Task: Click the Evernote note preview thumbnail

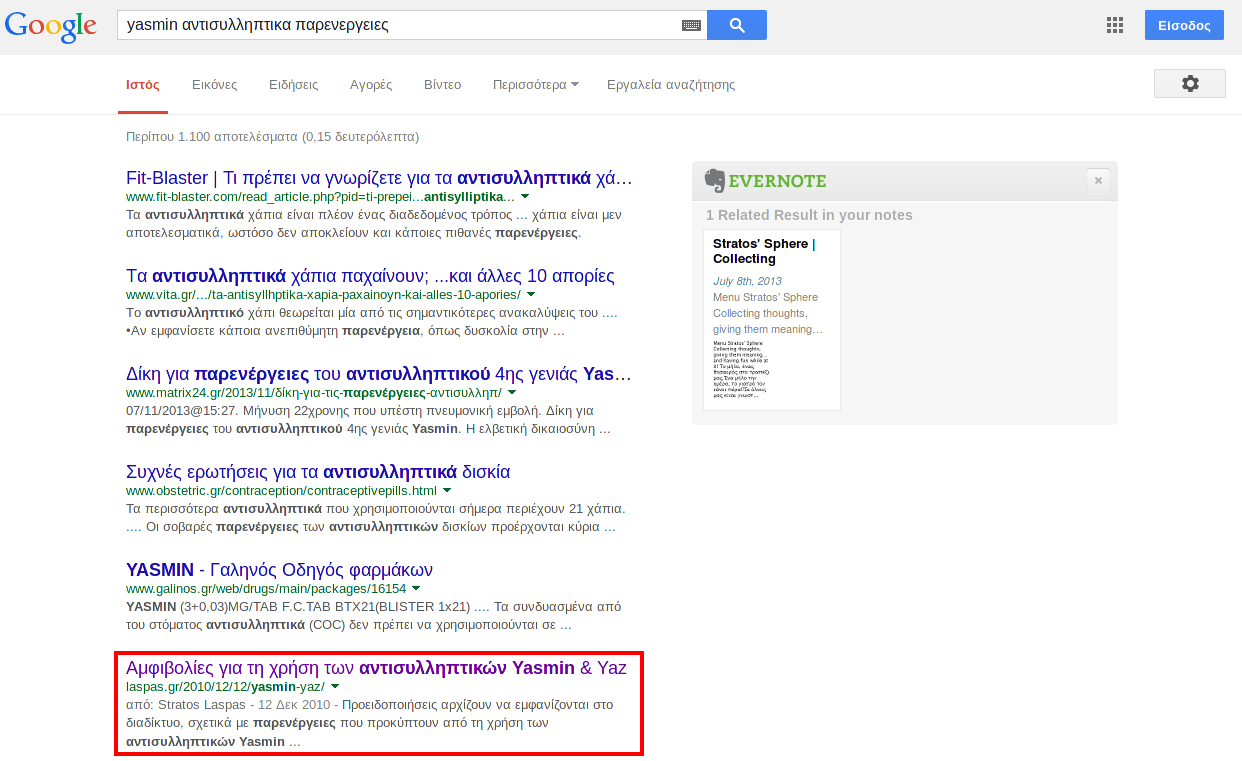Action: (741, 368)
